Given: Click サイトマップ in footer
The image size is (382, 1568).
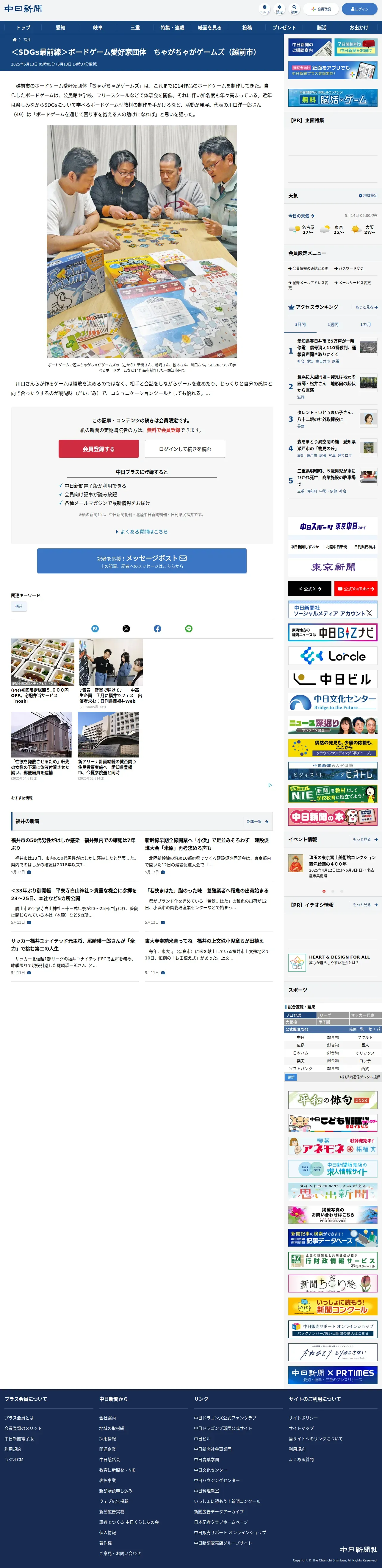Looking at the screenshot, I should coord(301,1428).
